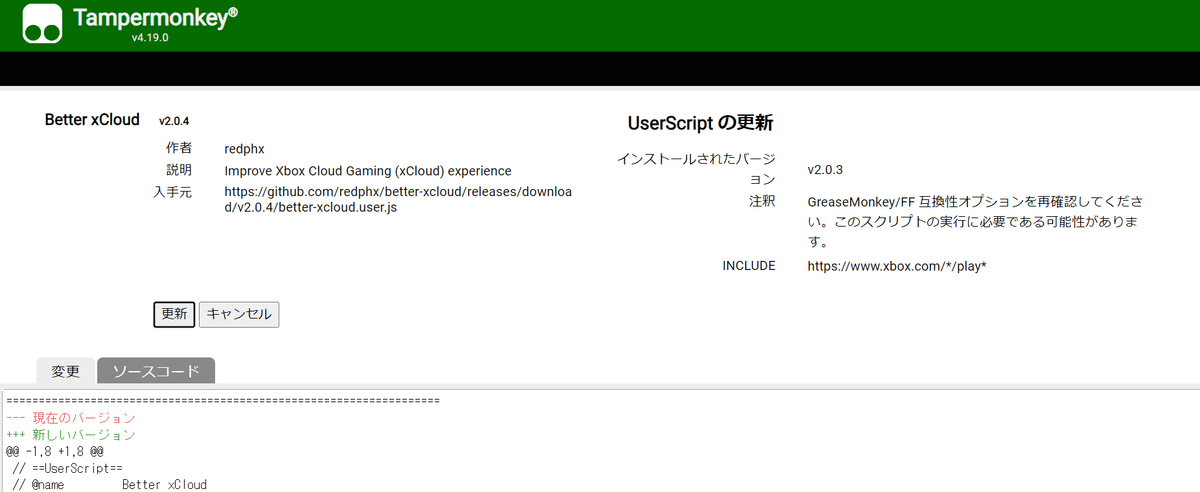Screen dimensions: 1200x492
Task: Click the GreaseMonkey/FF compatibility note text
Action: click(x=975, y=221)
